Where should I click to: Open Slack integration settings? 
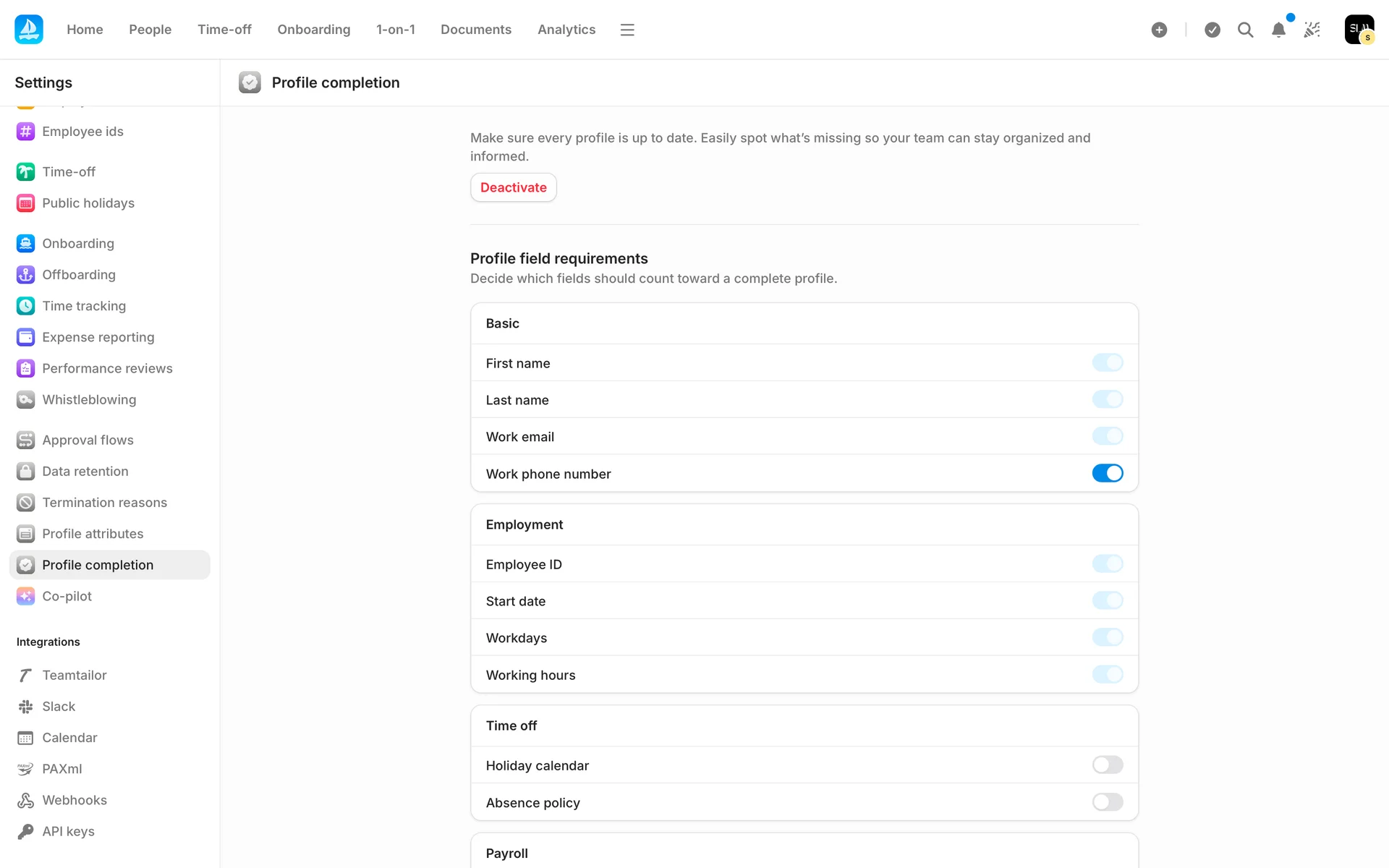coord(59,707)
